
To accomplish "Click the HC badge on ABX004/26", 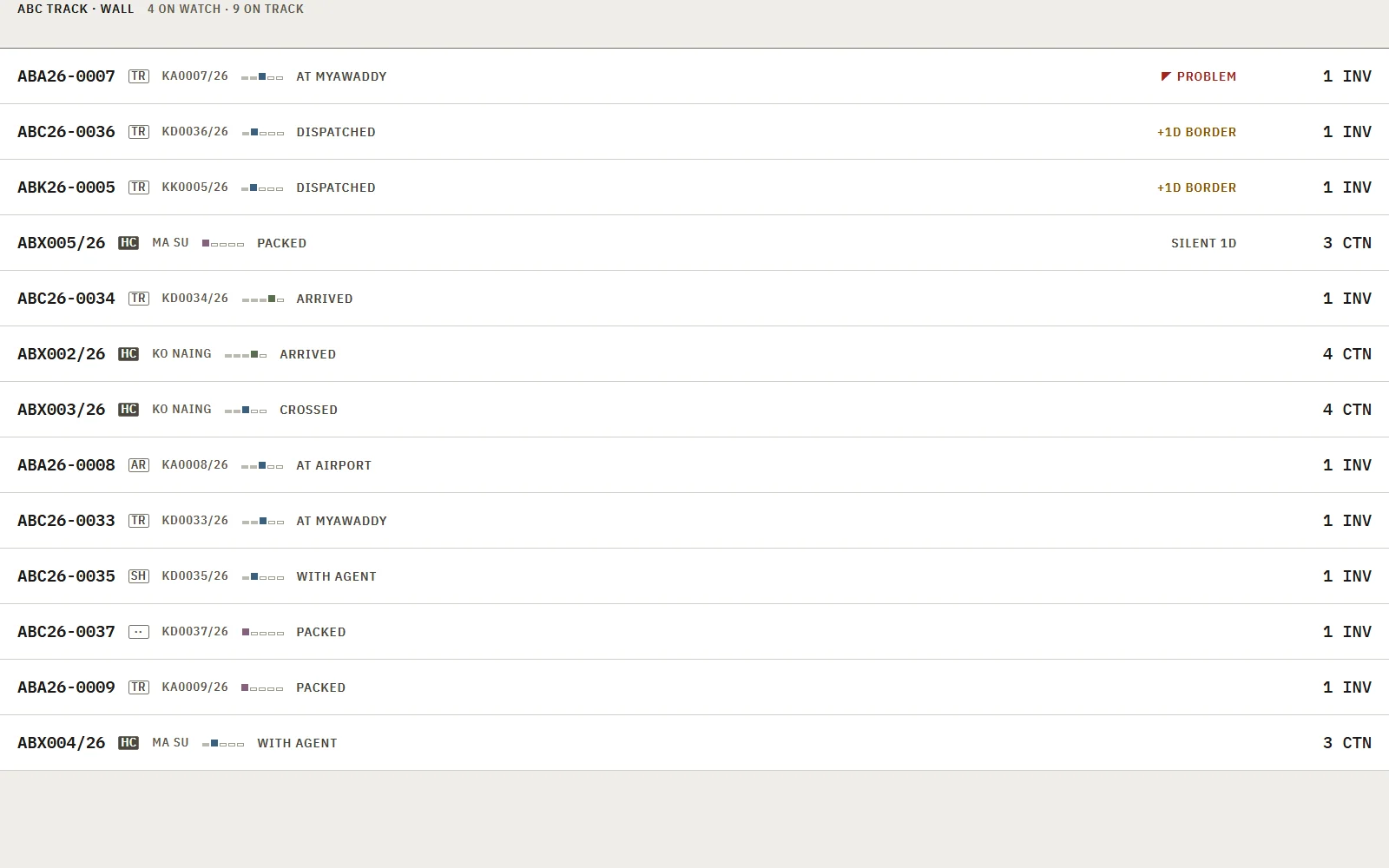I will click(x=128, y=743).
